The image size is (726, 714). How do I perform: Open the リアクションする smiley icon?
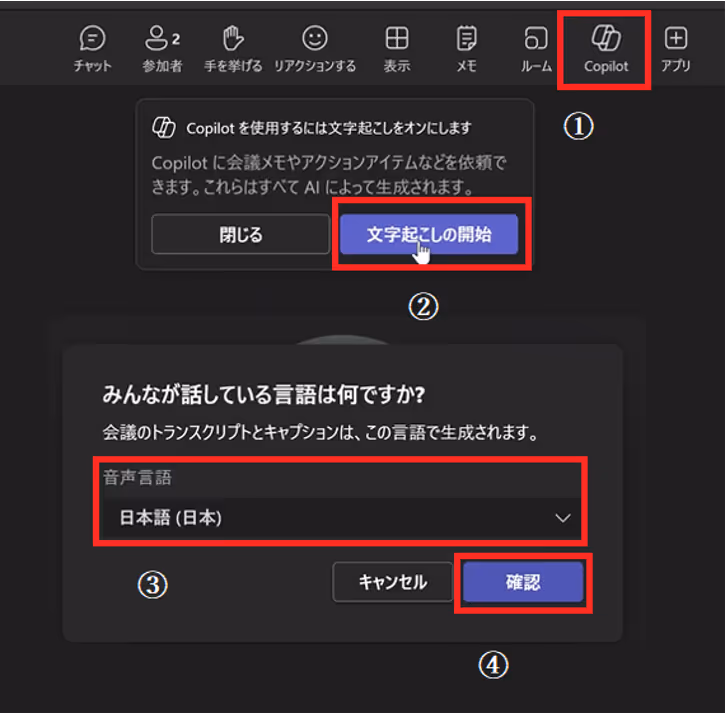pos(315,38)
